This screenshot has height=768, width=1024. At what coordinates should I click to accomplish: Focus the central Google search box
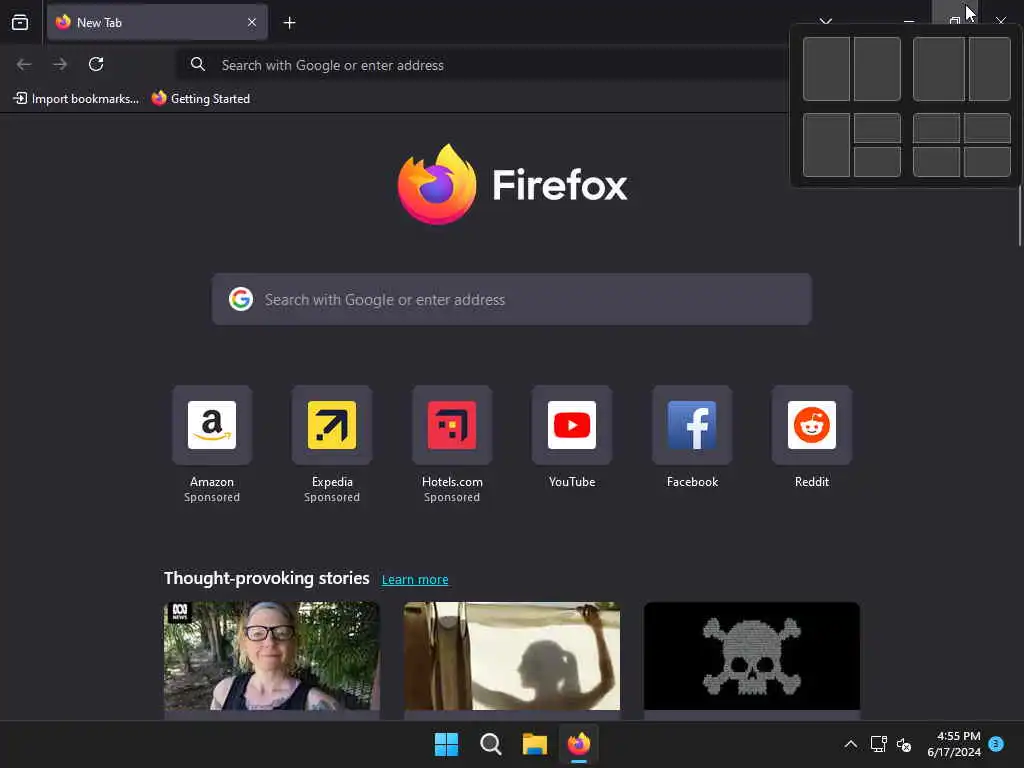click(511, 299)
